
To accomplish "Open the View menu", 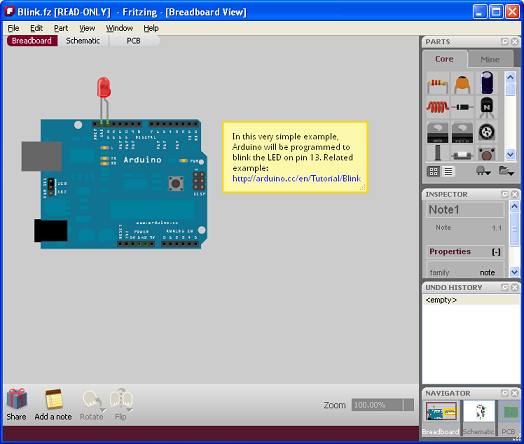I will tap(87, 28).
